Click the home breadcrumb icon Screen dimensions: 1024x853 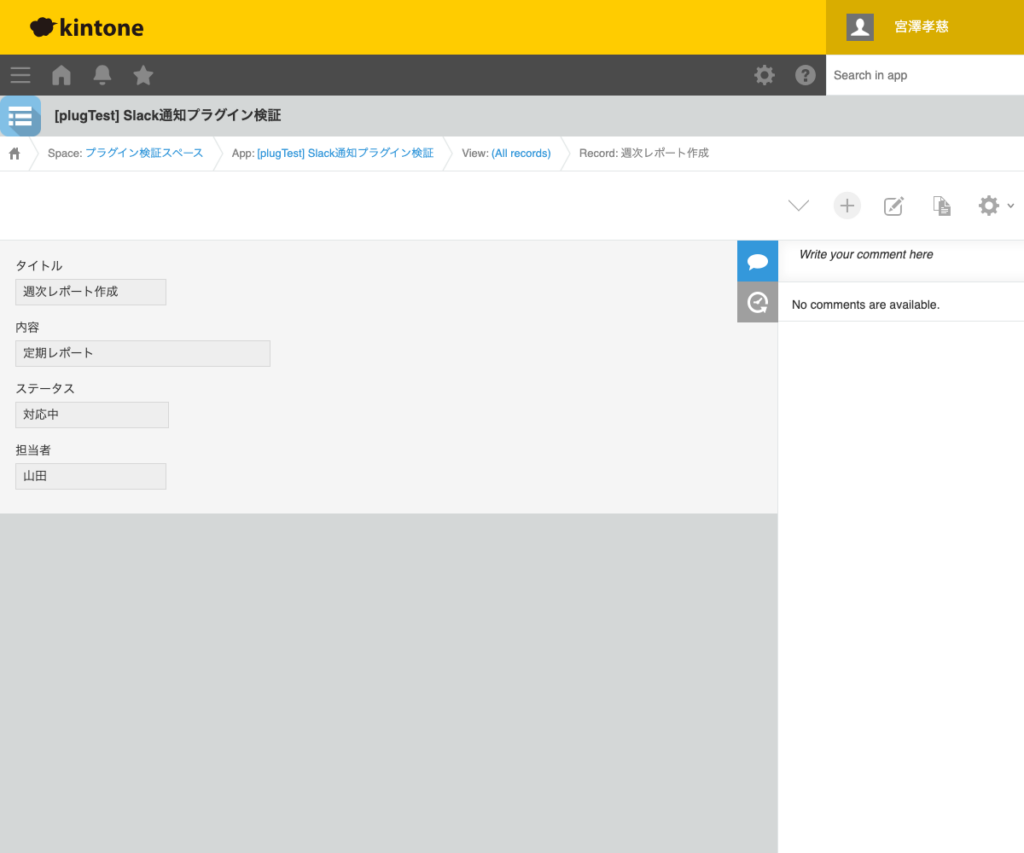14,153
